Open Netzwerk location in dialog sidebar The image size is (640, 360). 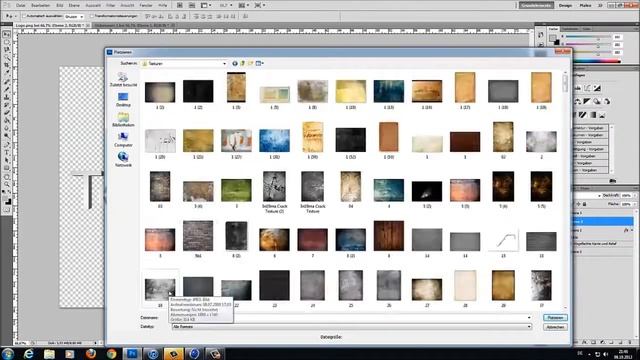pyautogui.click(x=123, y=160)
